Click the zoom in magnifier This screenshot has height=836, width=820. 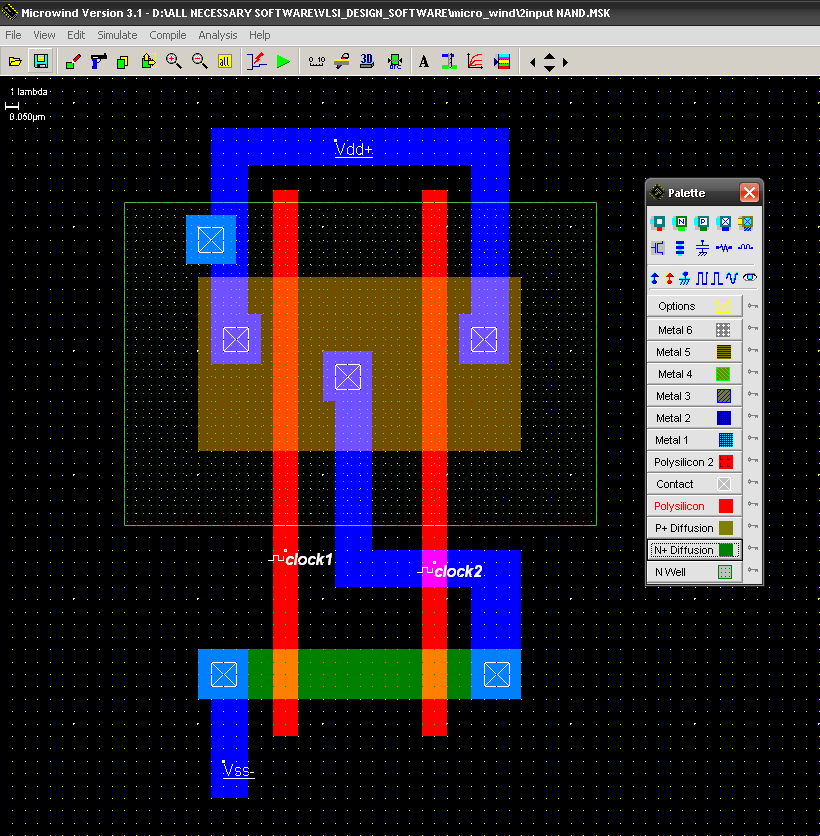click(x=174, y=62)
